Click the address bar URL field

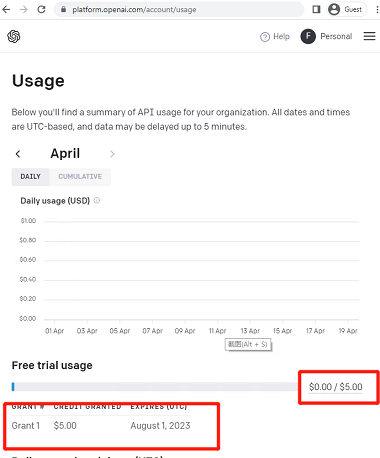coord(179,9)
